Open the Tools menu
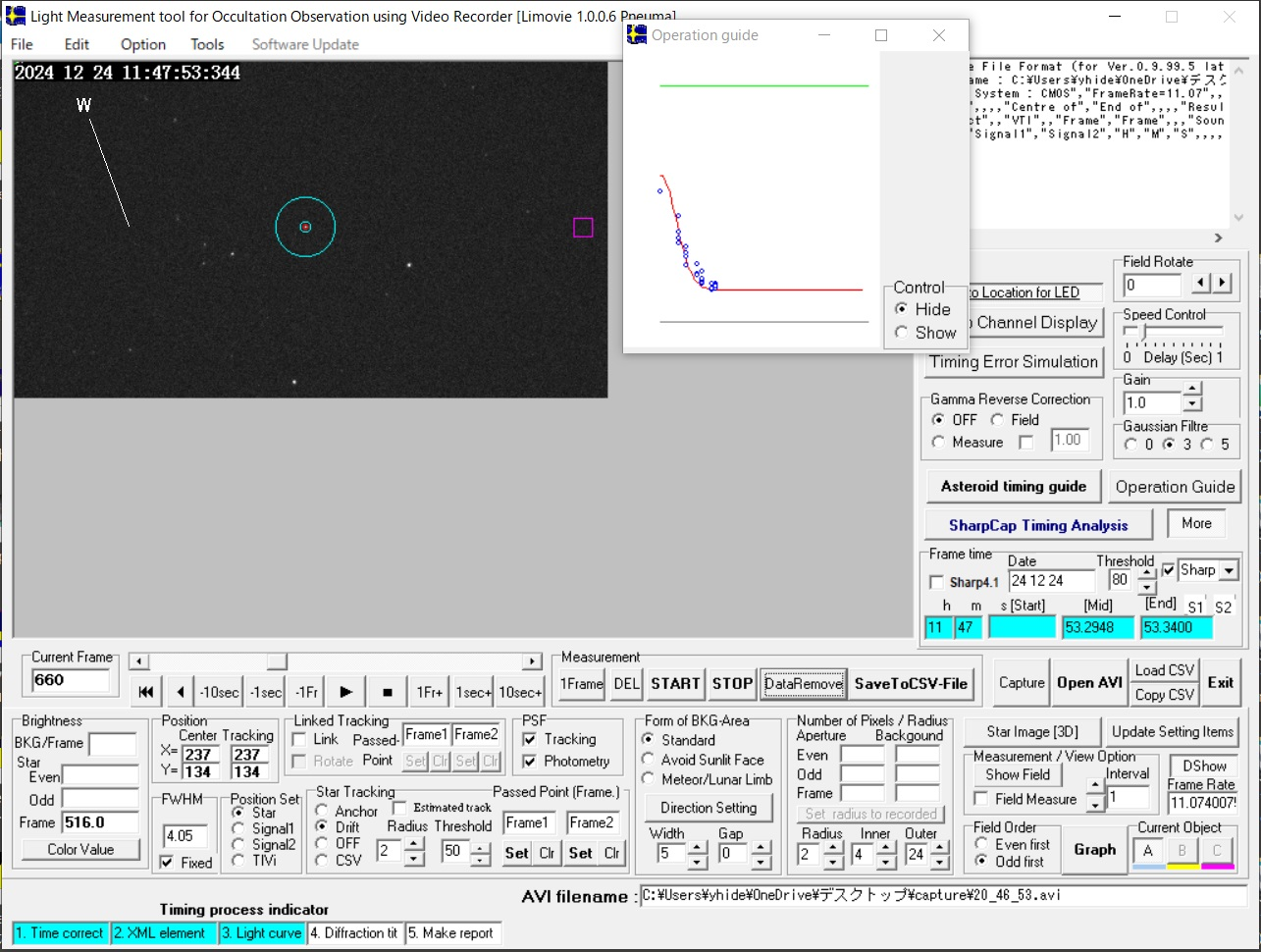 click(207, 44)
